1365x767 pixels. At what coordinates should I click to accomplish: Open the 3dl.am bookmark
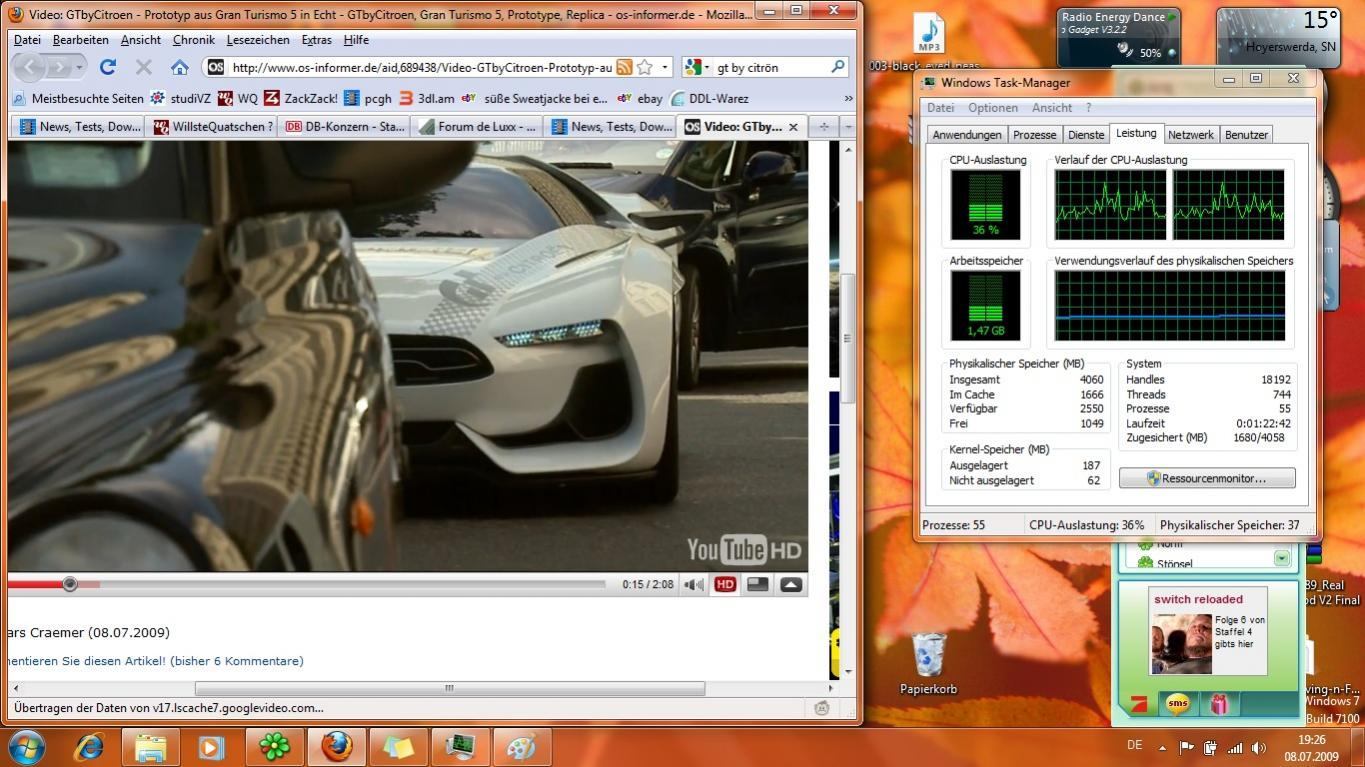point(427,98)
